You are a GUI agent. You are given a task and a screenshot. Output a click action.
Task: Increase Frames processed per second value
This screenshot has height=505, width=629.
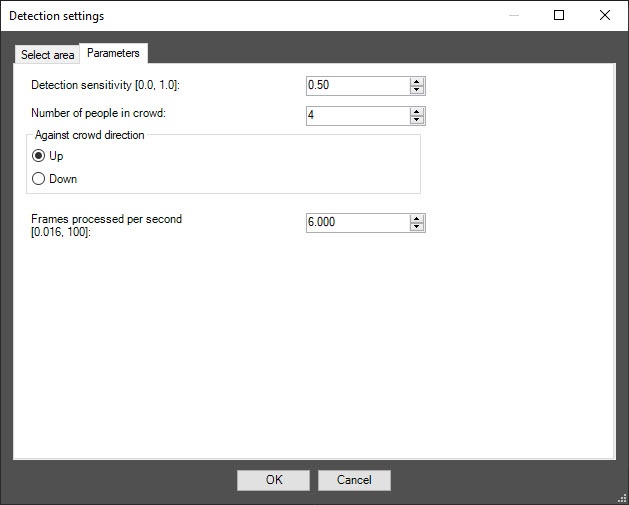click(417, 219)
